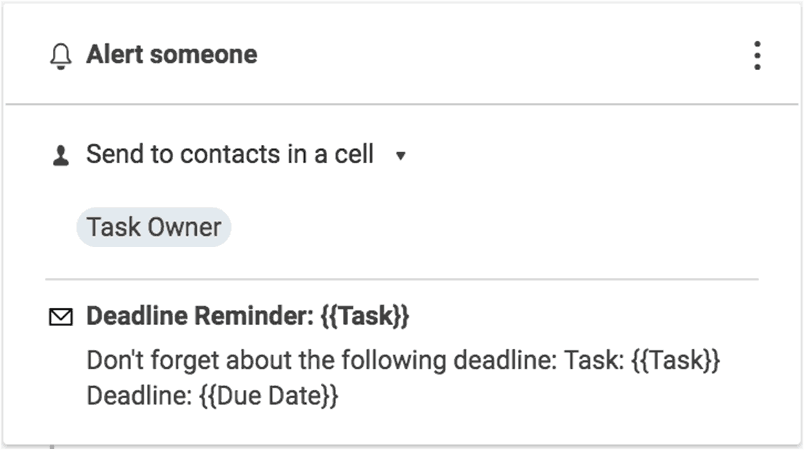This screenshot has height=450, width=804.
Task: Select the {{Task}} placeholder in the message body
Action: [676, 360]
